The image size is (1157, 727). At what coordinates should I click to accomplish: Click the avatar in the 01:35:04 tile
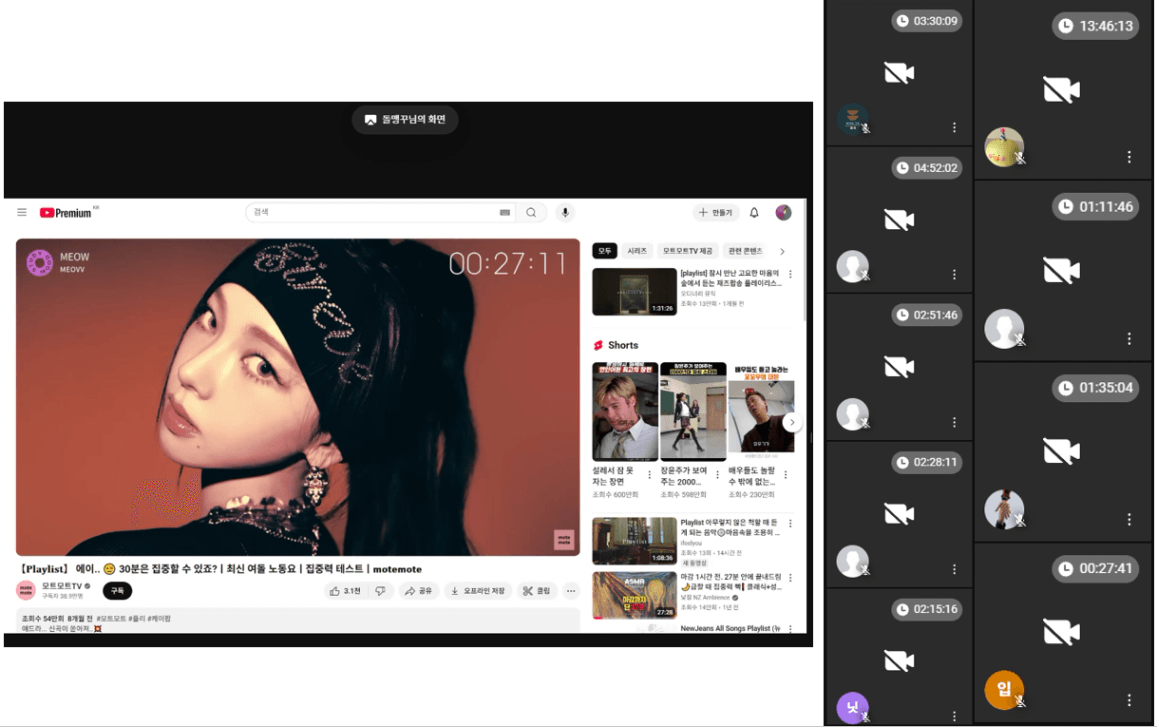1004,509
